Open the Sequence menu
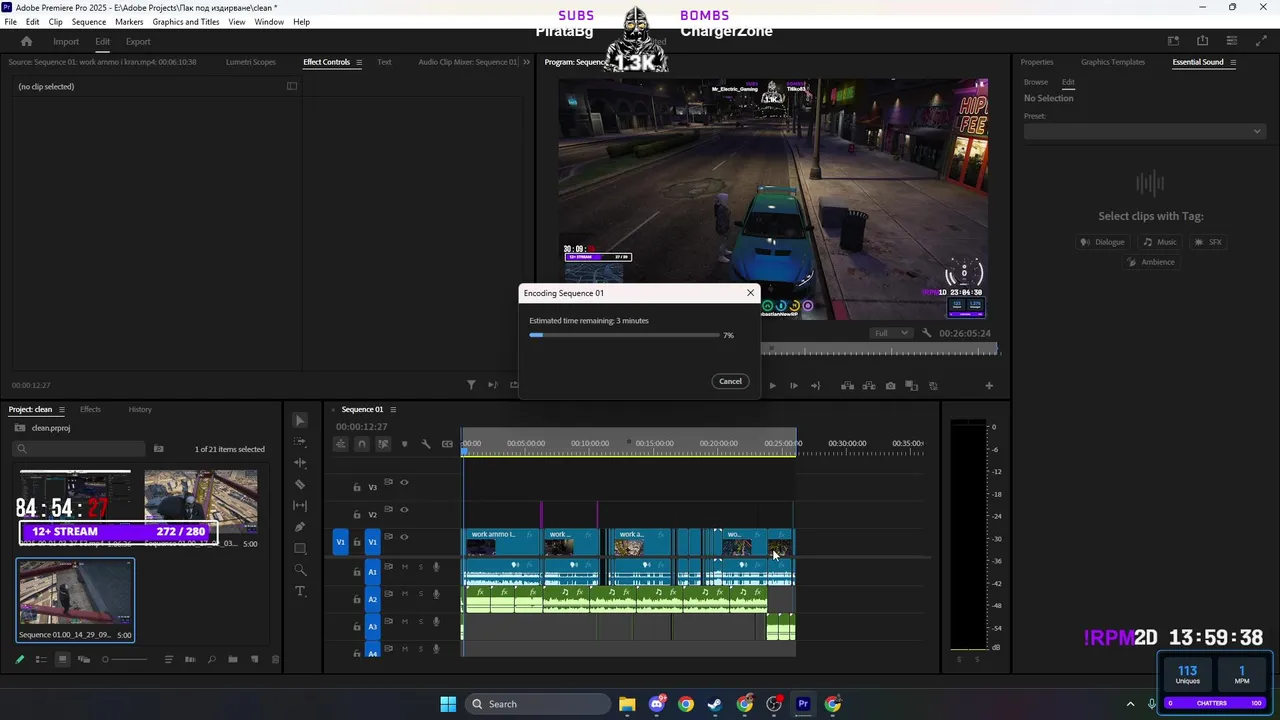The image size is (1280, 720). pos(89,21)
